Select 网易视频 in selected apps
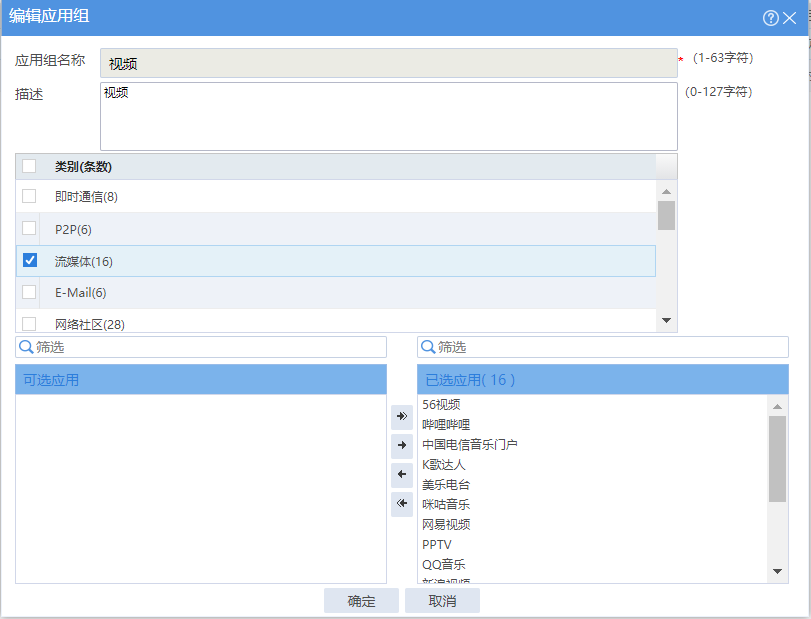The image size is (811, 619). [x=446, y=525]
